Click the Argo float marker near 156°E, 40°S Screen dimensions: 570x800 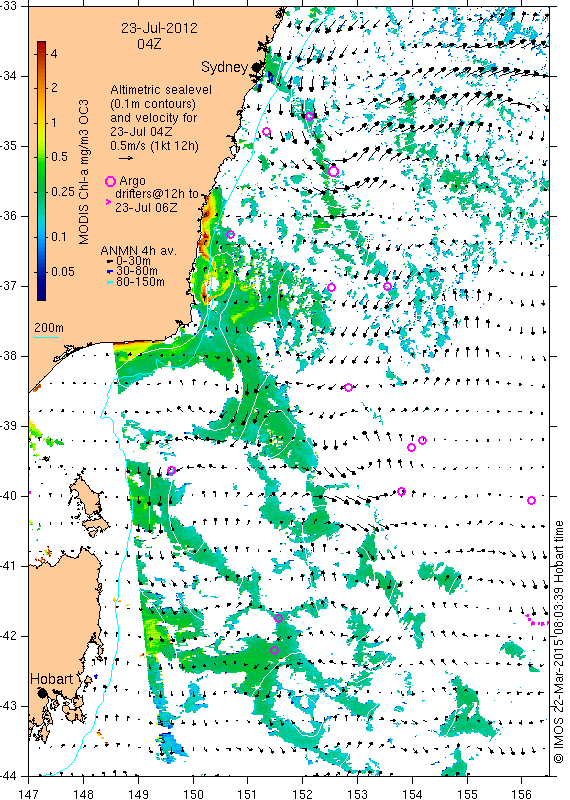pos(531,501)
